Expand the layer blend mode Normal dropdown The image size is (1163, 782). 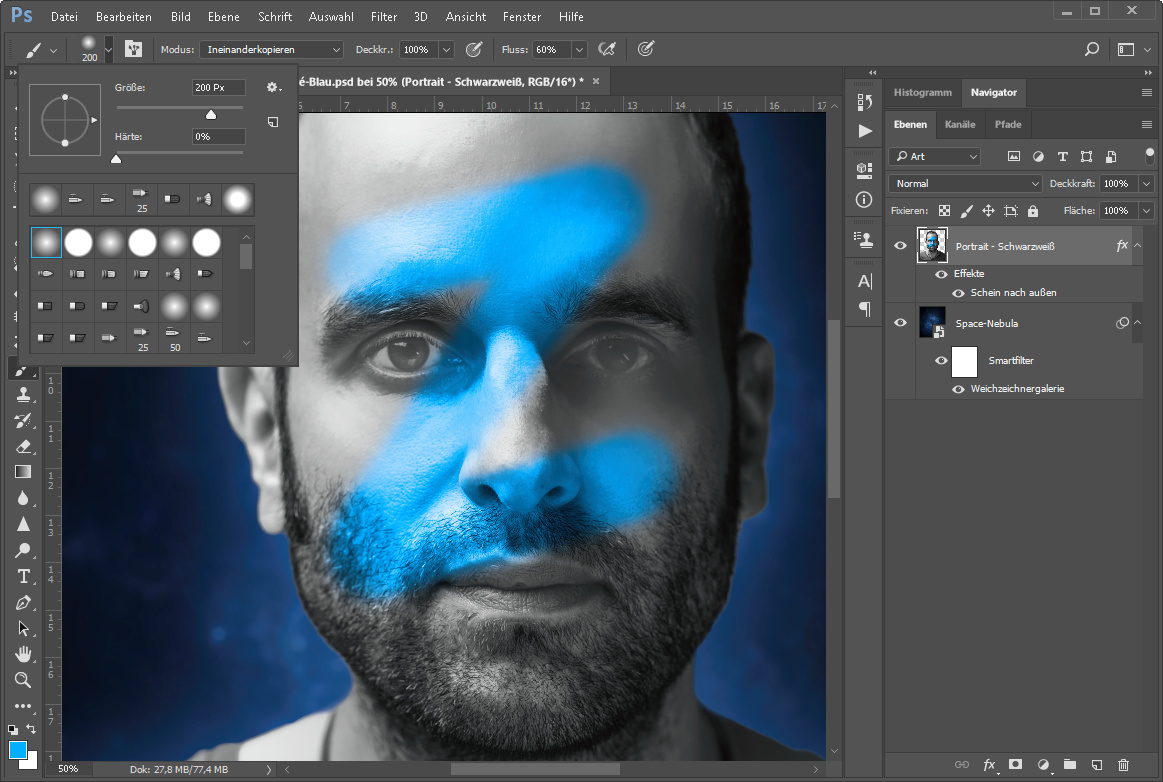pyautogui.click(x=965, y=184)
